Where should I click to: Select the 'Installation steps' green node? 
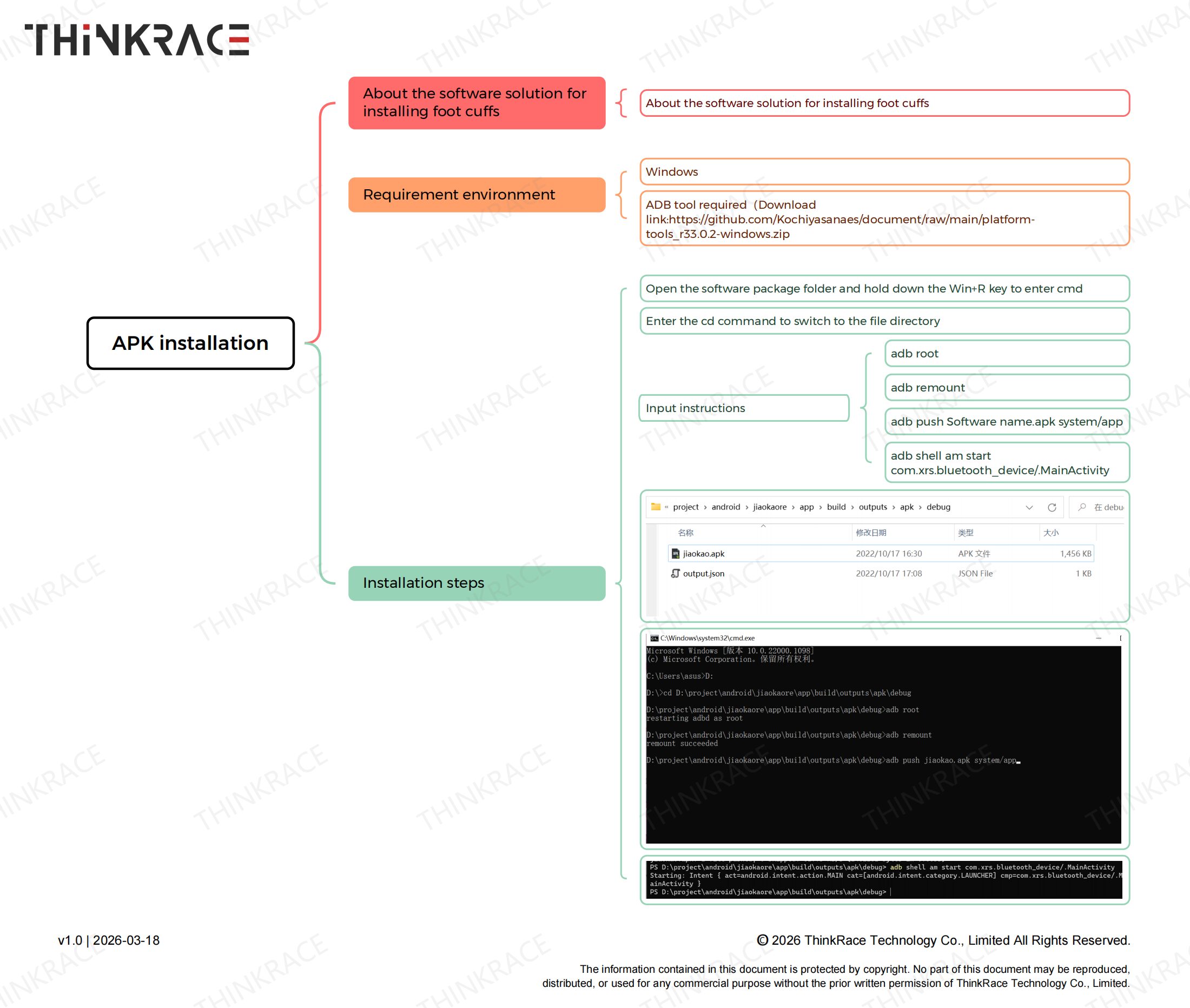[476, 583]
